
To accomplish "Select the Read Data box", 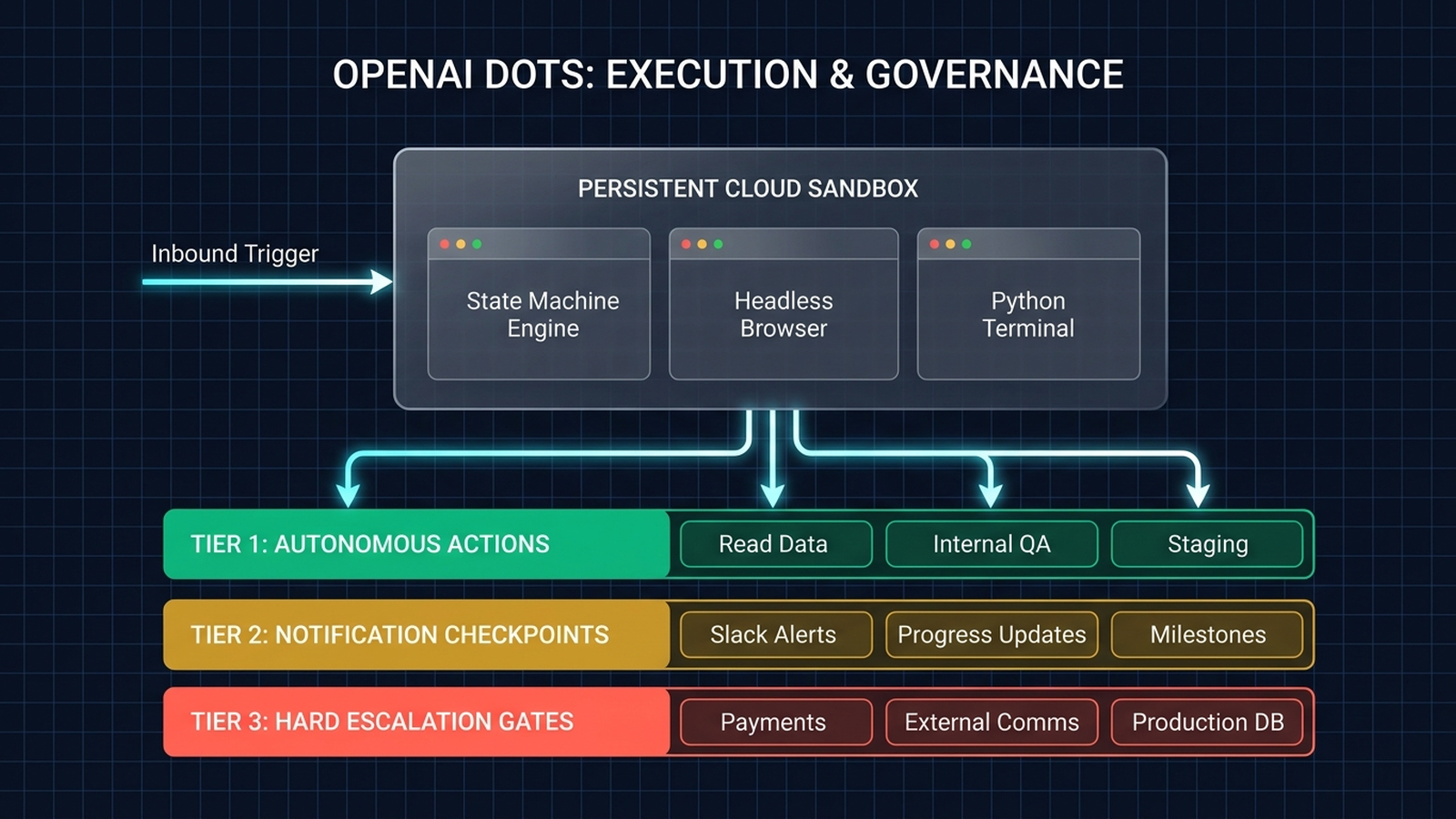I will [x=776, y=544].
